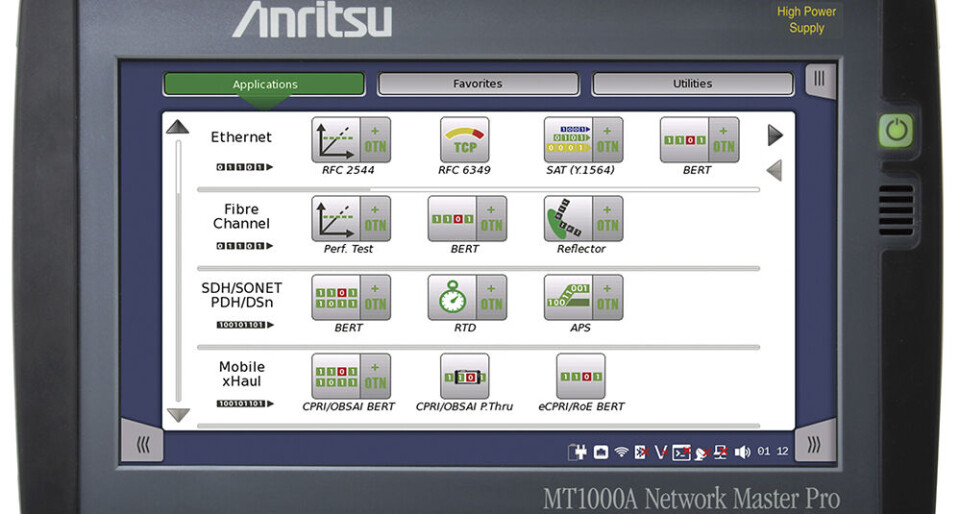960x514 pixels.
Task: Click the right-pointing arrow beside Ethernet row
Action: coord(775,135)
